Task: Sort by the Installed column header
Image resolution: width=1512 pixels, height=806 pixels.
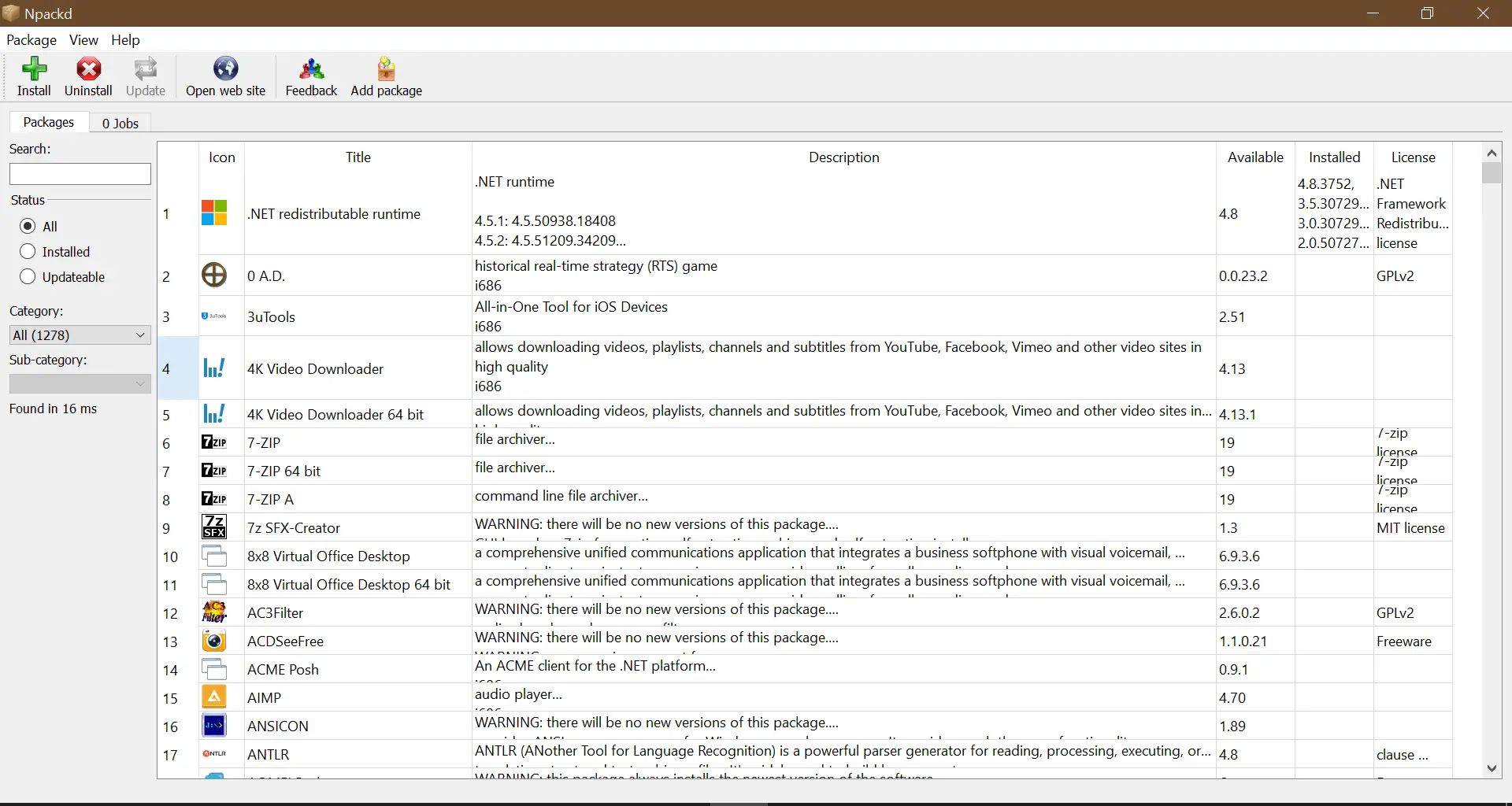Action: point(1334,157)
